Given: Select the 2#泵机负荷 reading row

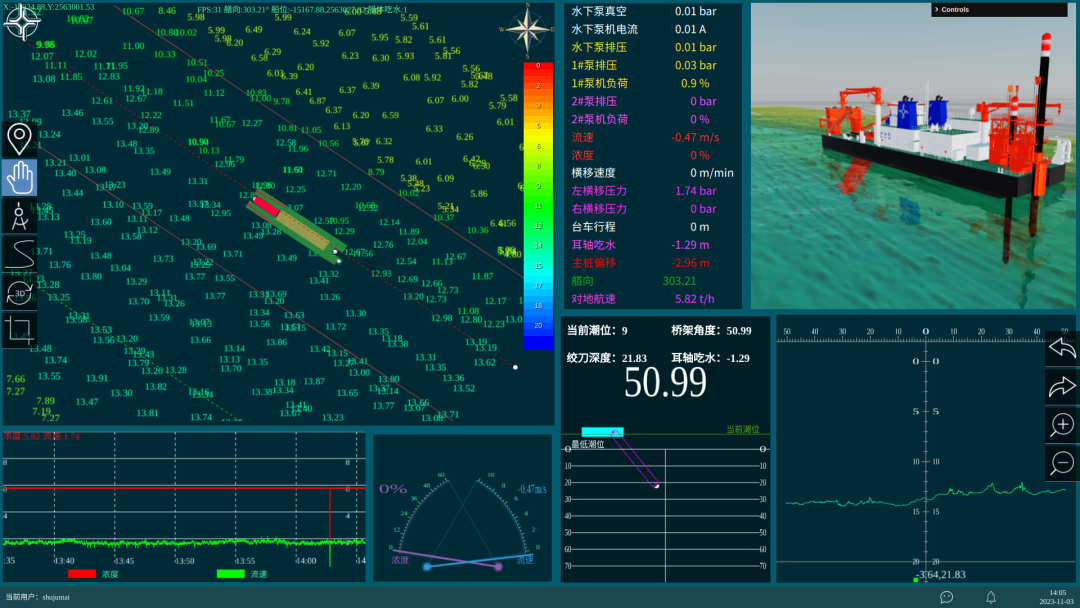Looking at the screenshot, I should coord(652,119).
